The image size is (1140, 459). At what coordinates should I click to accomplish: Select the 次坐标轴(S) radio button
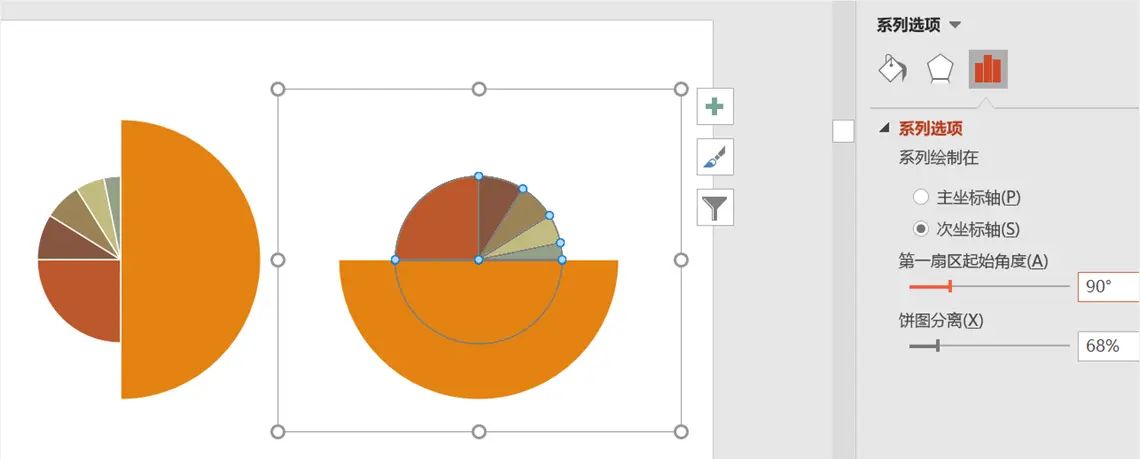[x=921, y=229]
